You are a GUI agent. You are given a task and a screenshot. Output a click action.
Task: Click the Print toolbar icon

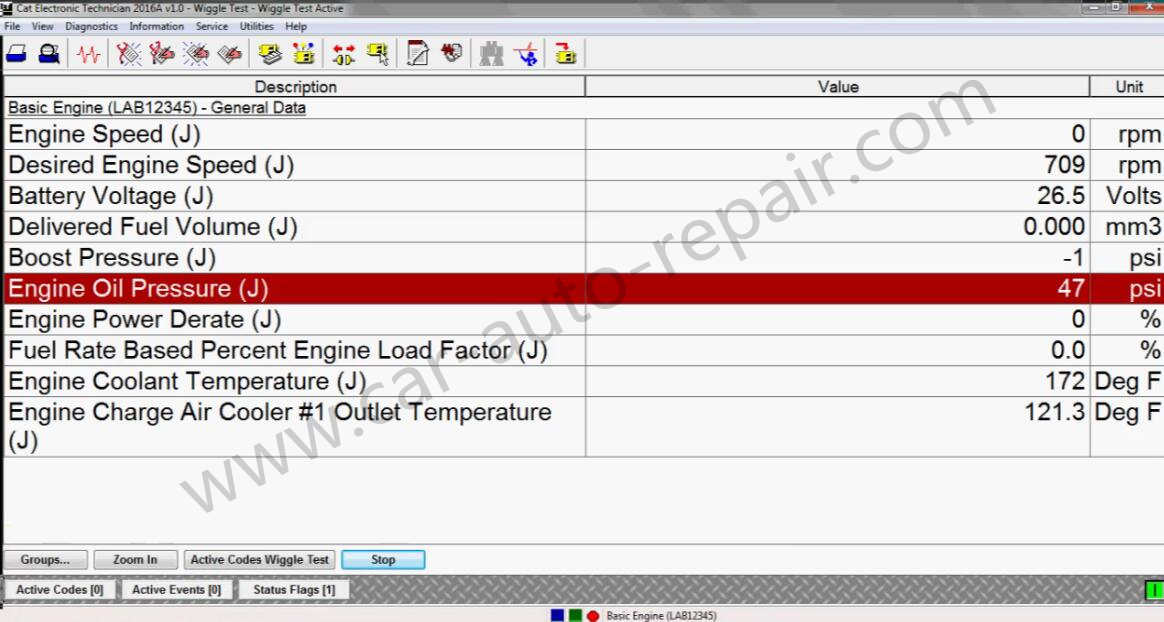[x=16, y=54]
